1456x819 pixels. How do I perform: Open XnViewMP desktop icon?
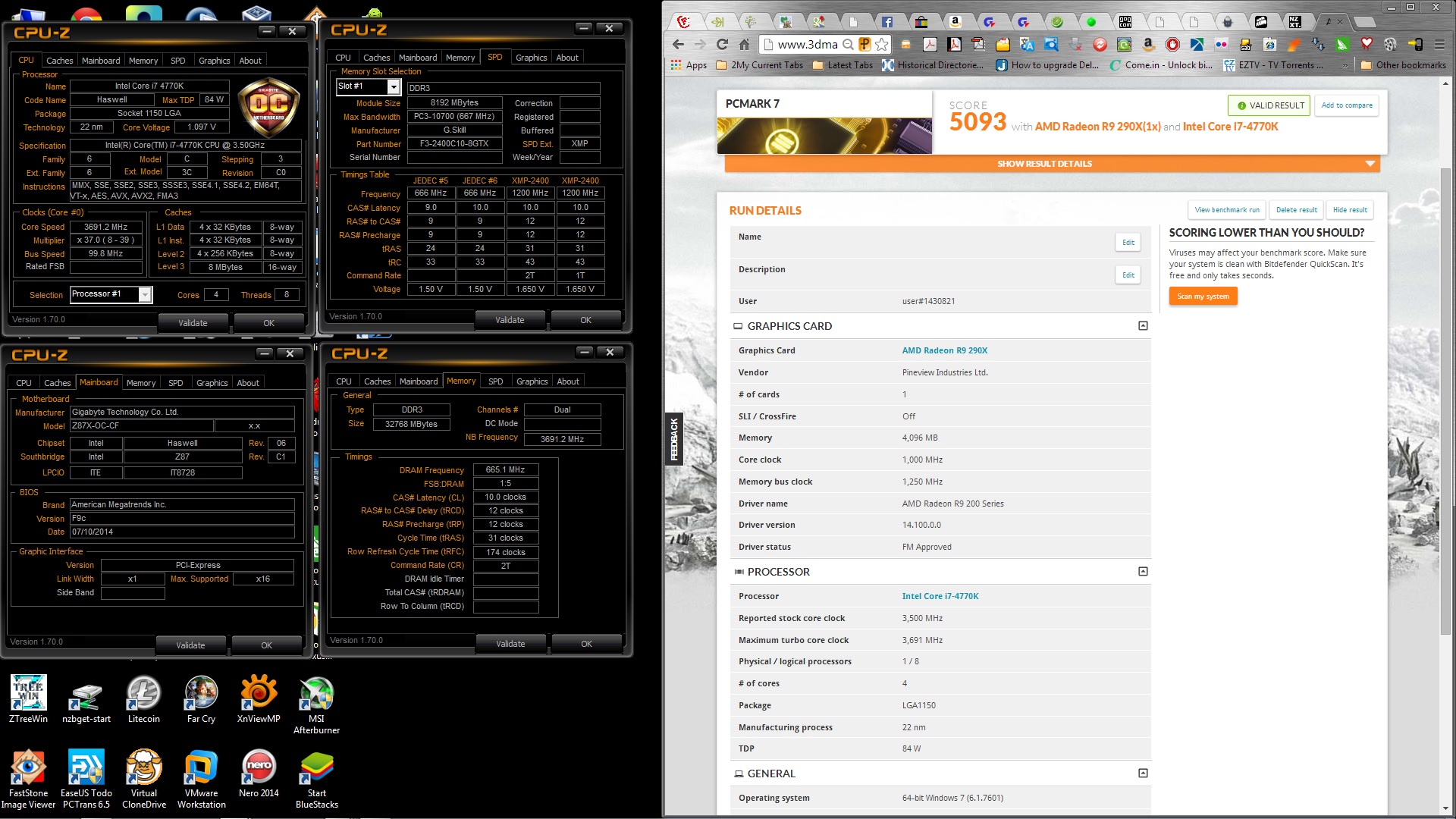[259, 699]
